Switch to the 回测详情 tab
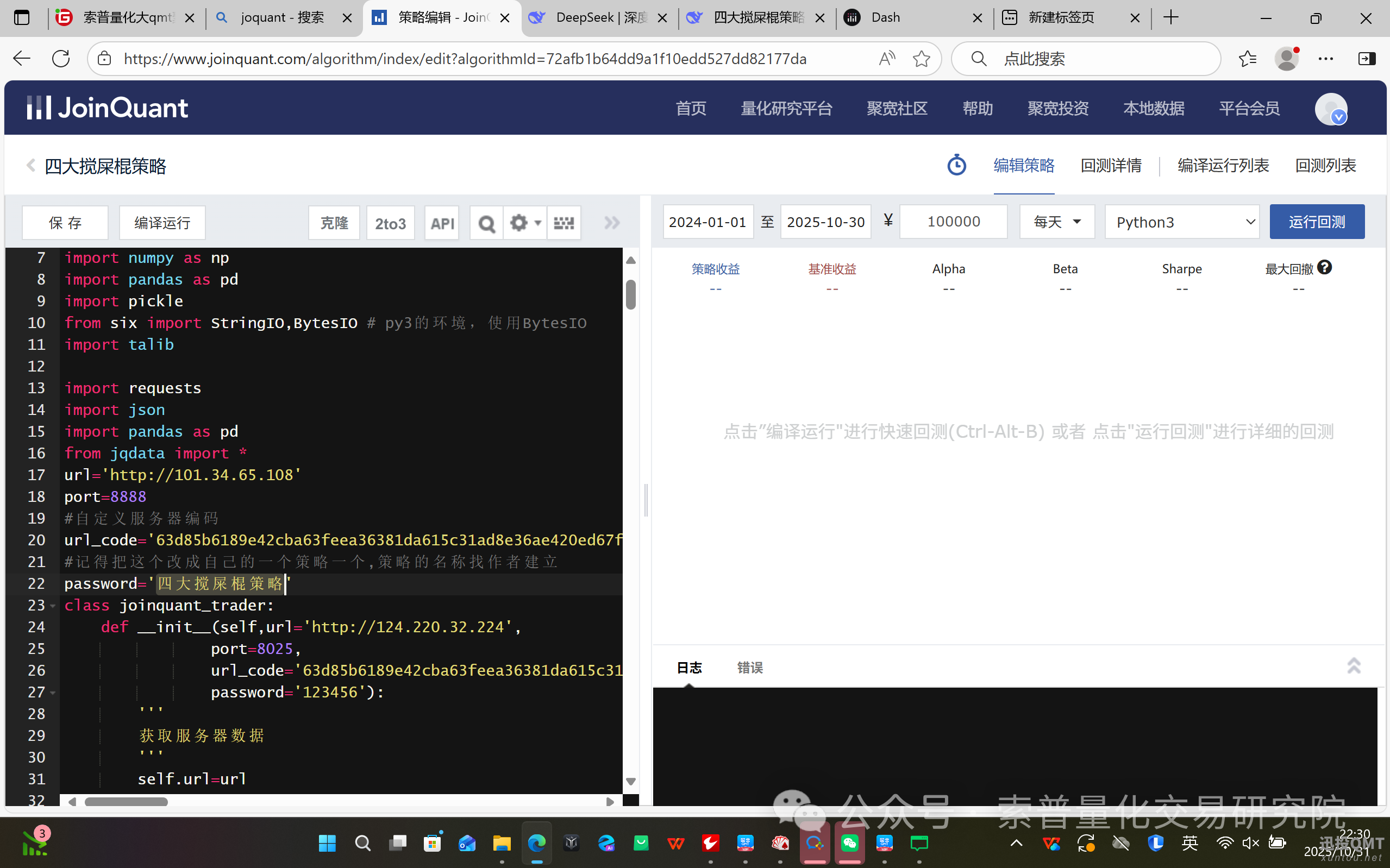The image size is (1390, 868). pyautogui.click(x=1111, y=165)
